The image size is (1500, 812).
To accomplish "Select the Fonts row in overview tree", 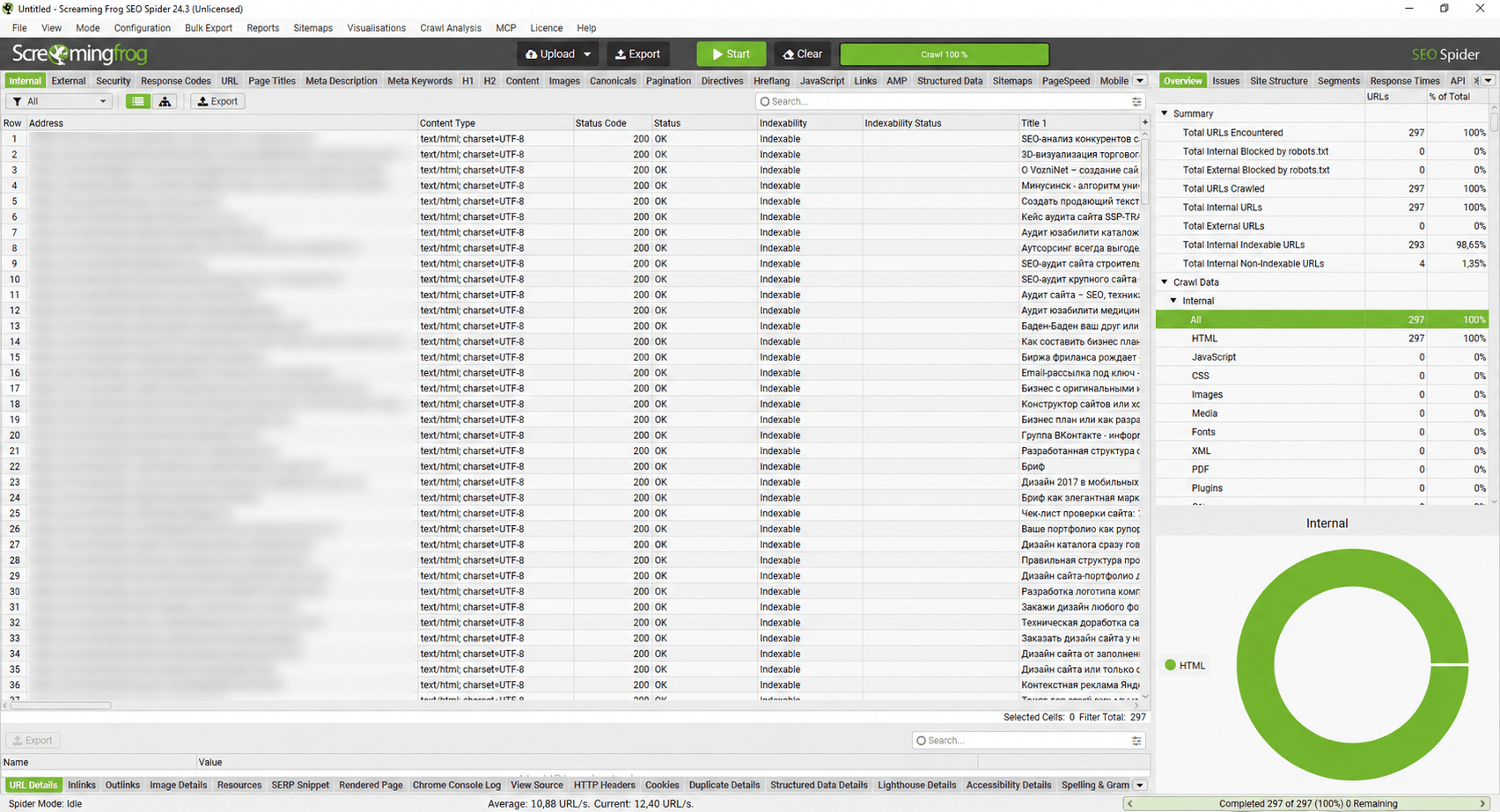I will point(1321,432).
